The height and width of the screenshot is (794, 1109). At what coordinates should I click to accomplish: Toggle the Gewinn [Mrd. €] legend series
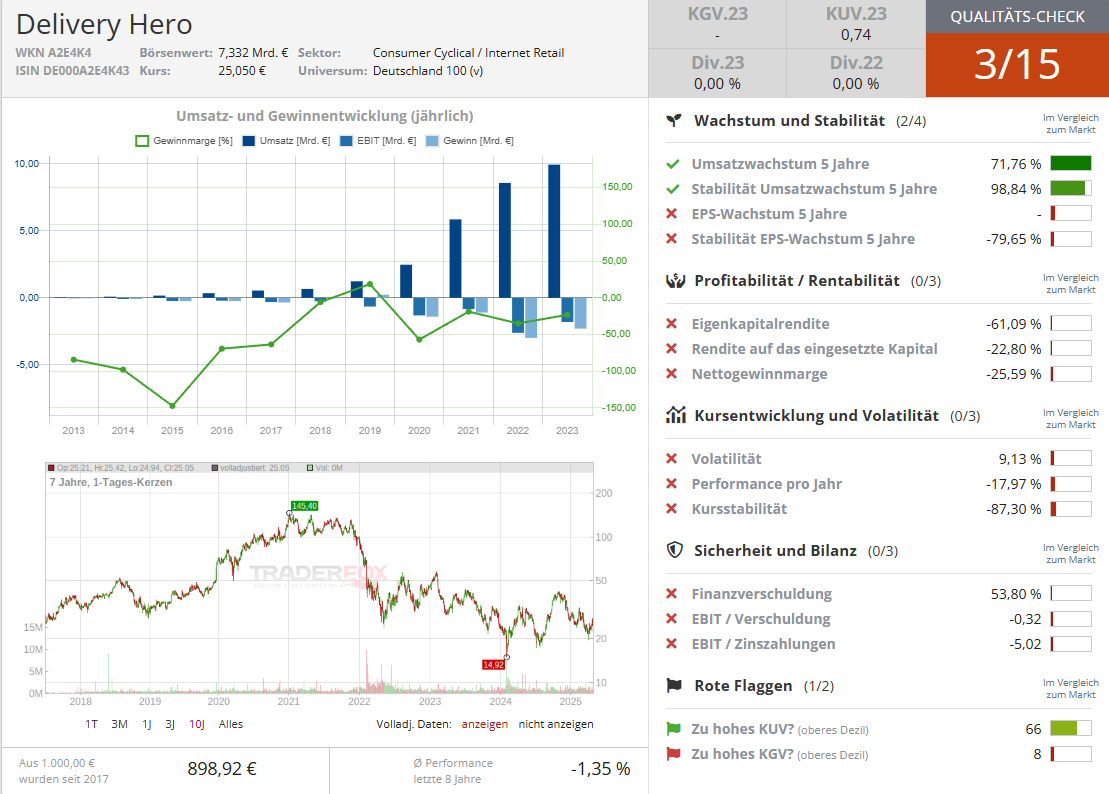470,141
